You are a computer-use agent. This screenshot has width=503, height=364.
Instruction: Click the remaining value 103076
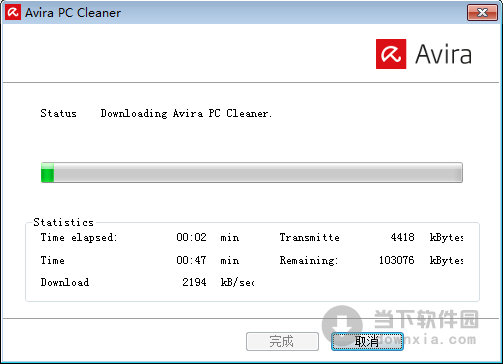[x=396, y=260]
